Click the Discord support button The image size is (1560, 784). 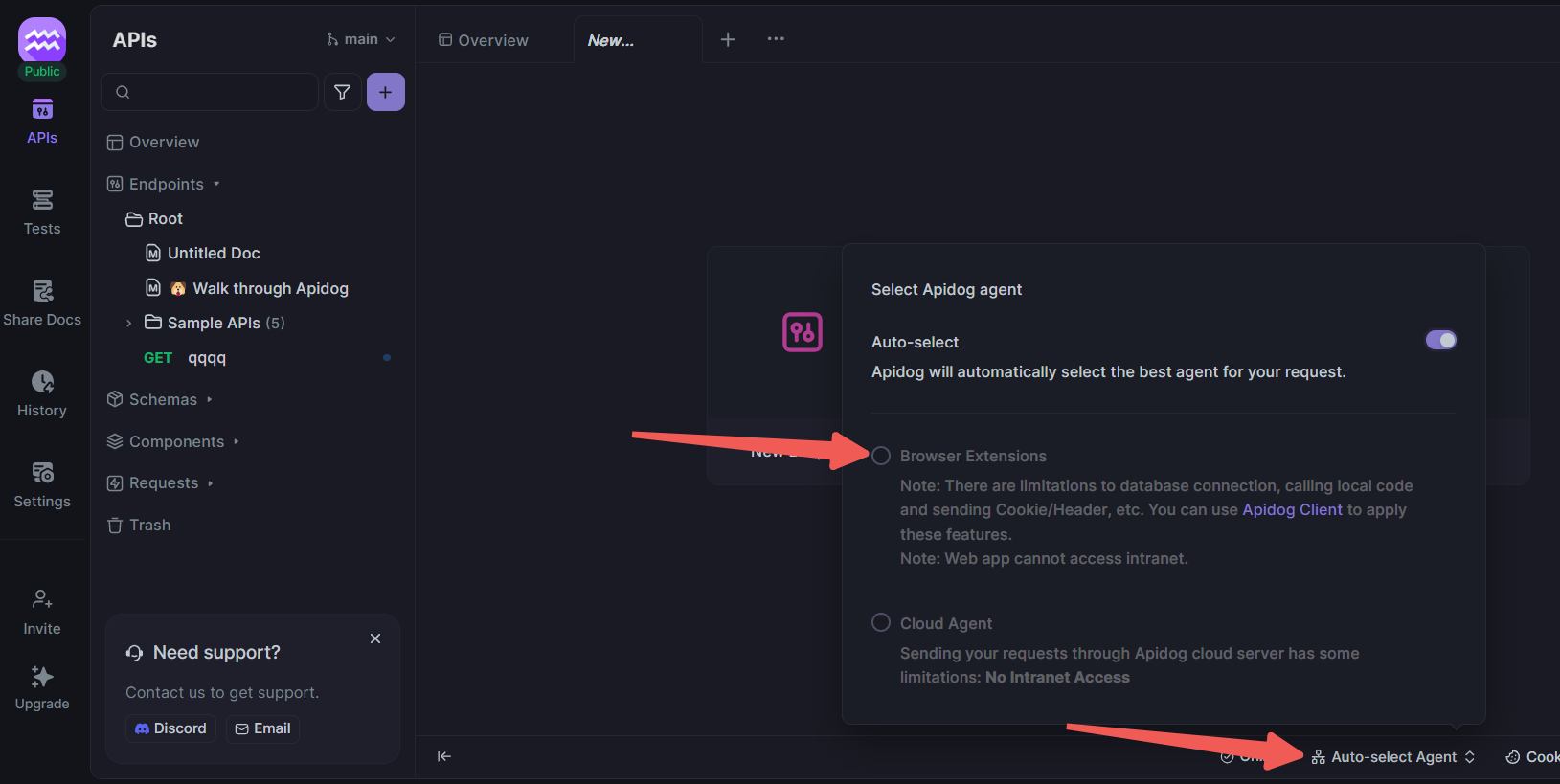[x=170, y=728]
